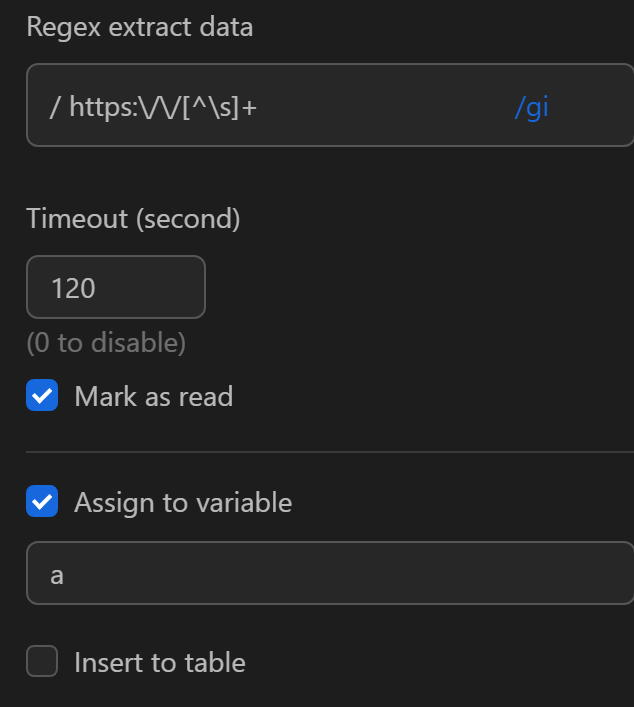Click the 'Mark as read' label text

tap(153, 396)
